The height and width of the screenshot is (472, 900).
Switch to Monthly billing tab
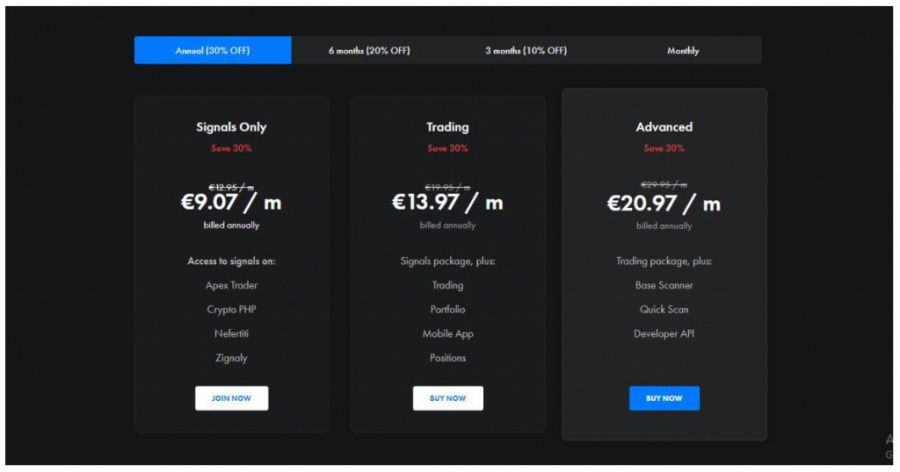point(683,50)
